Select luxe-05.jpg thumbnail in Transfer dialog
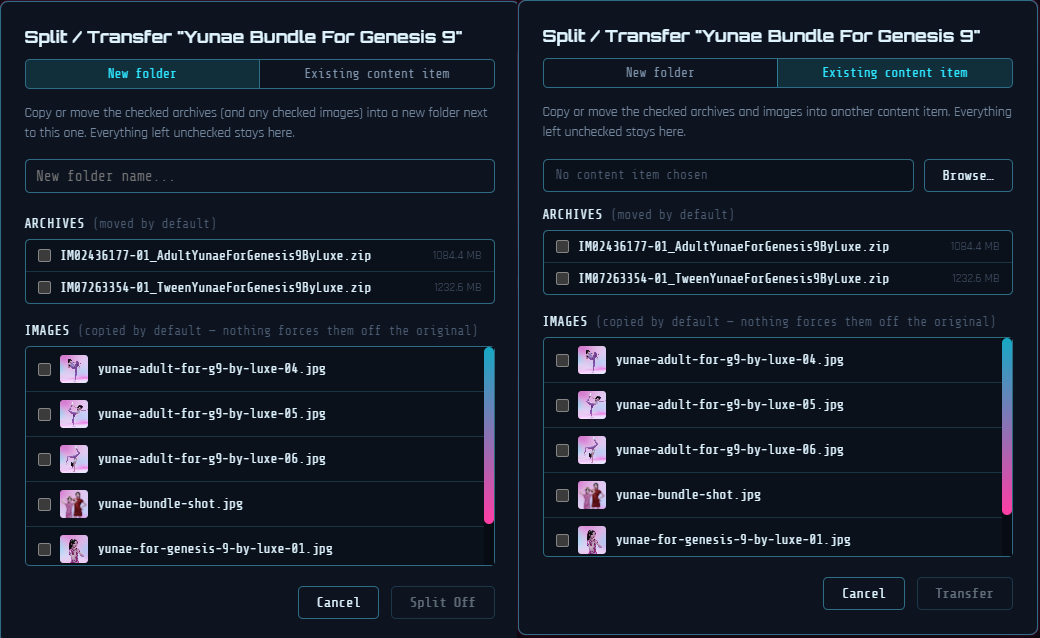The height and width of the screenshot is (638, 1040). [x=592, y=405]
